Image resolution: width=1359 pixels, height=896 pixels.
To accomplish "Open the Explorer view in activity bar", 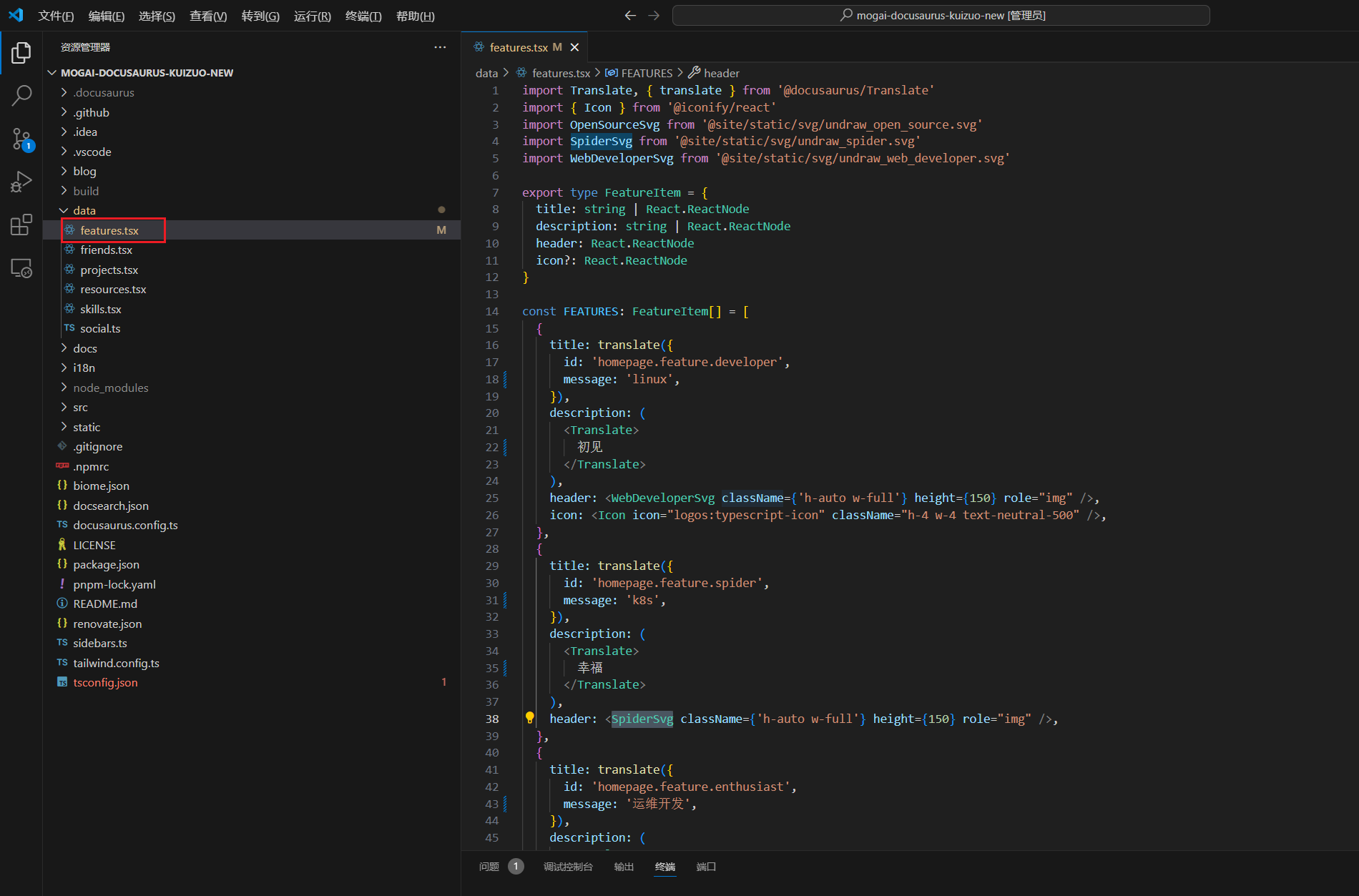I will 21,53.
